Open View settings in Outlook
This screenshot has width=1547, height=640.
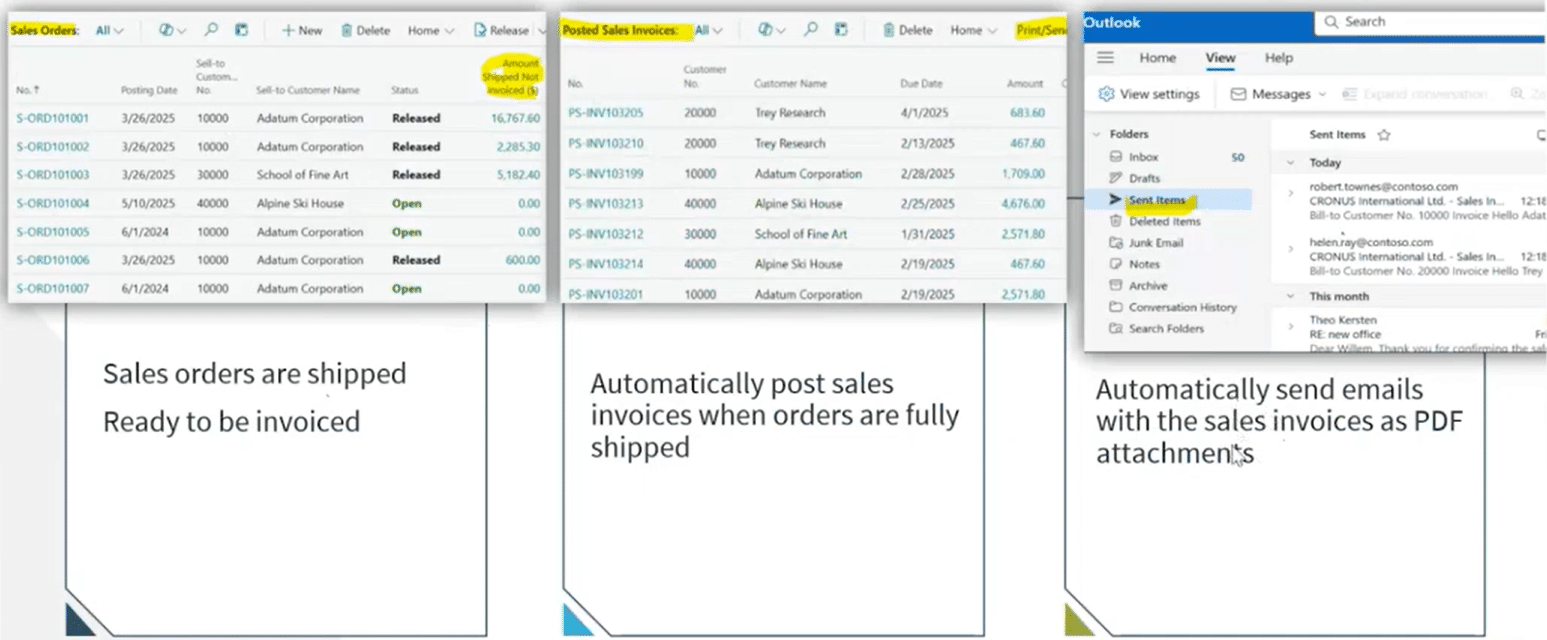1150,93
